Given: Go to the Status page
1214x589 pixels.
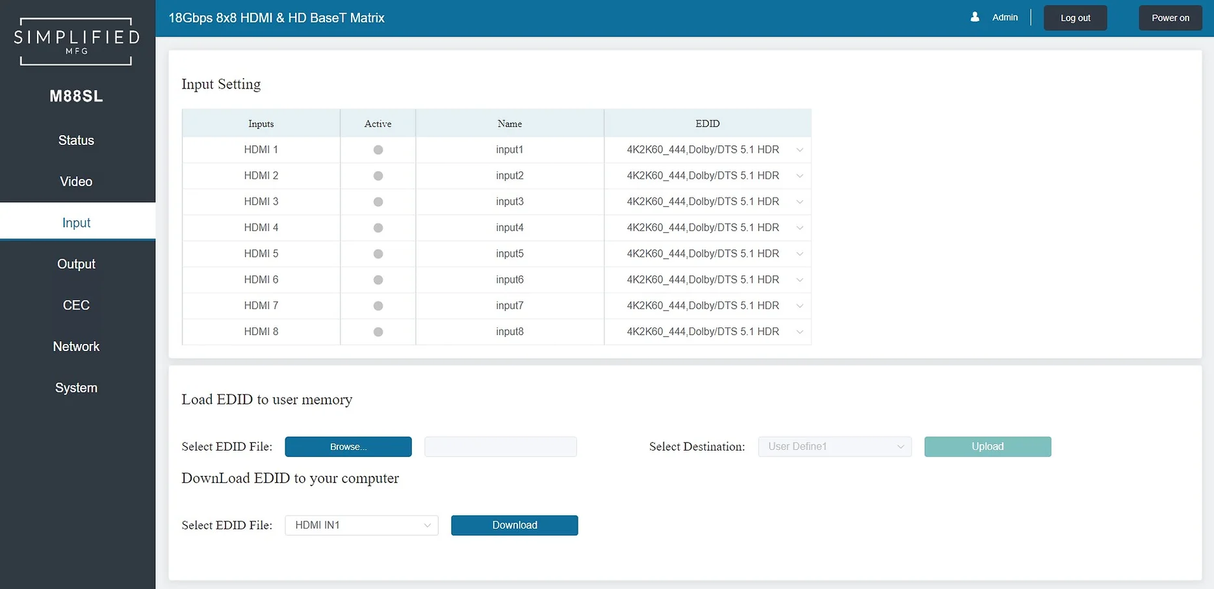Looking at the screenshot, I should 77,141.
